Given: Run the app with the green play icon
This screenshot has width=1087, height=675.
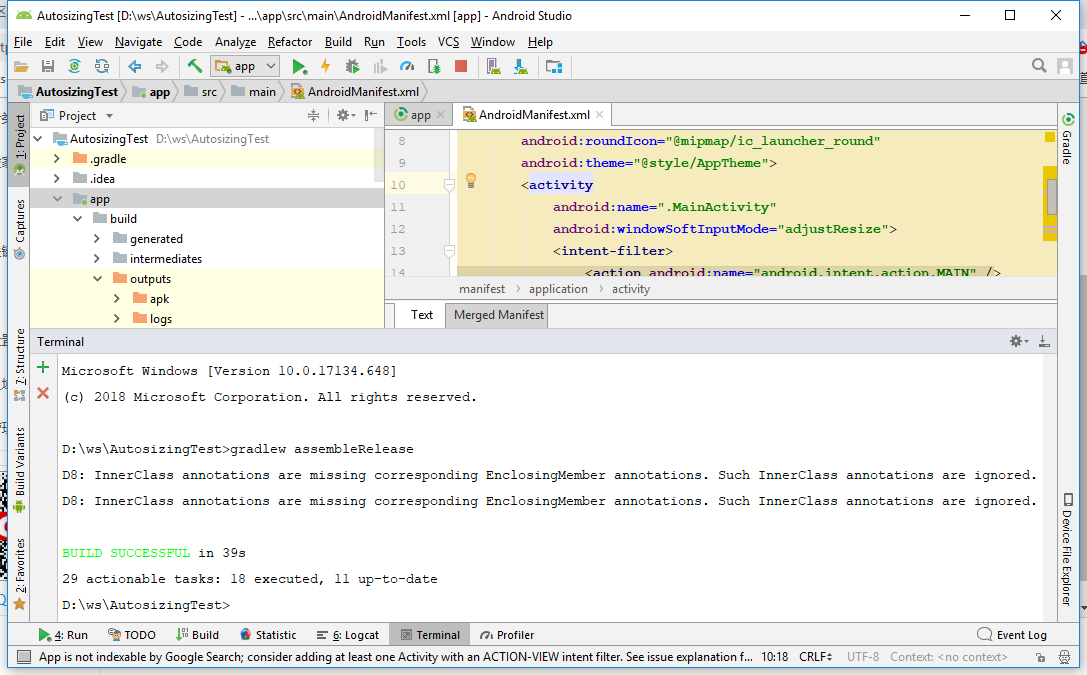Looking at the screenshot, I should [x=299, y=67].
